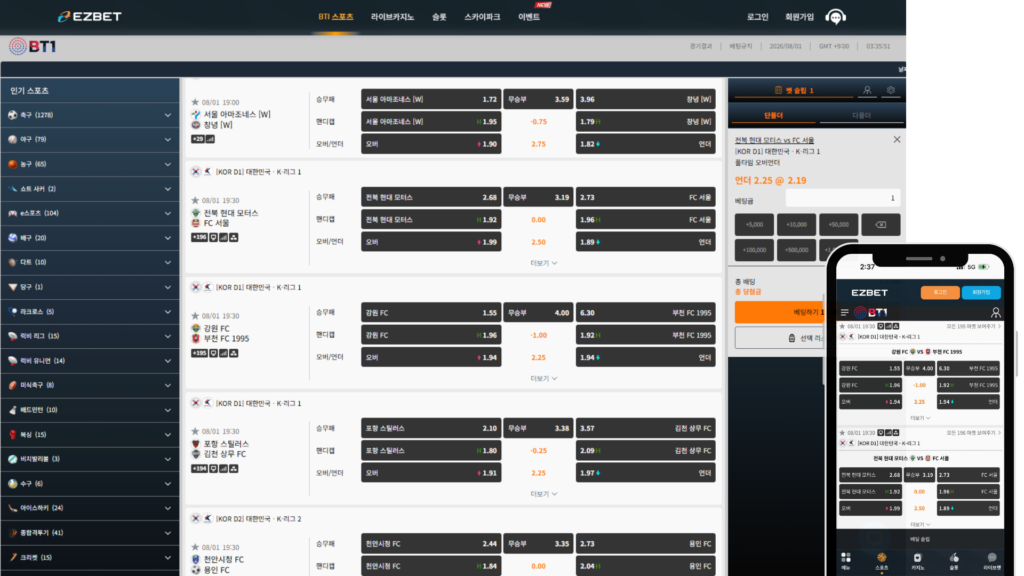Image resolution: width=1024 pixels, height=576 pixels.
Task: Toggle favorite star for 강원 FC match
Action: tap(195, 316)
